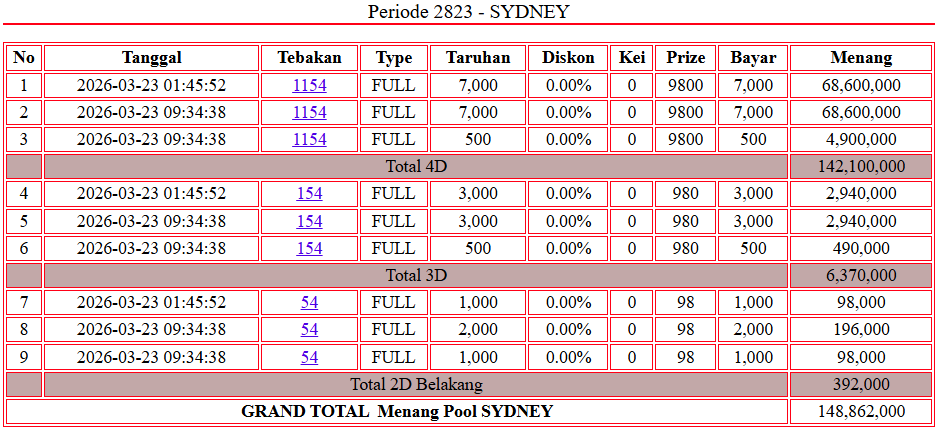
Task: Click the Total 4D summary row label
Action: point(416,167)
